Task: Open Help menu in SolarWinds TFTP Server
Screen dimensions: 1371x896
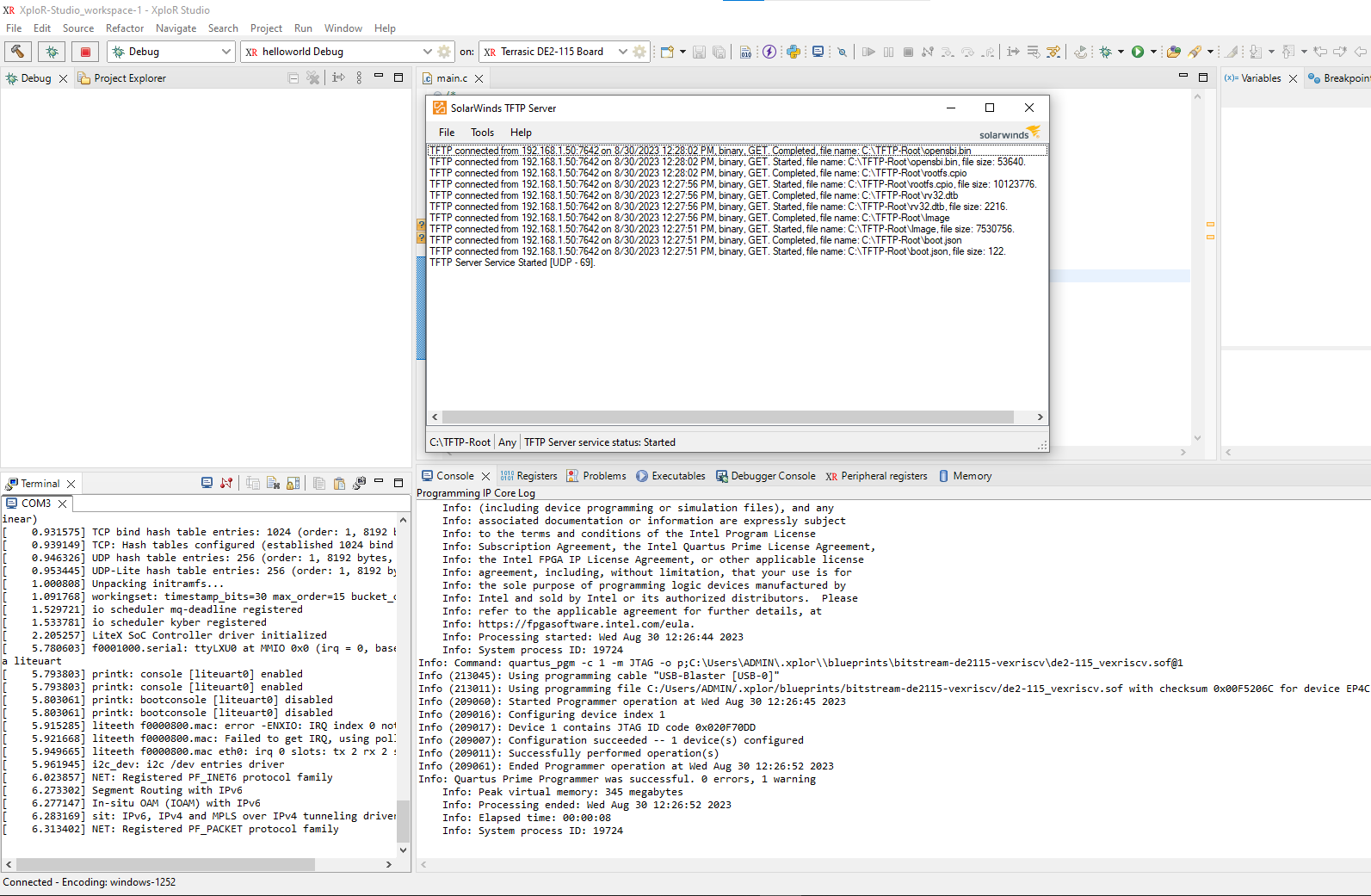Action: coord(521,133)
